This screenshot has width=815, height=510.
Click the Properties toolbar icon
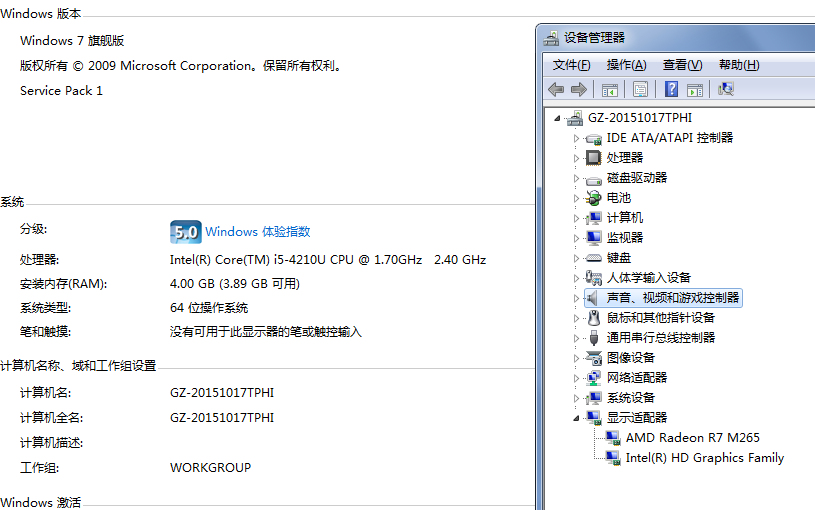(x=640, y=89)
